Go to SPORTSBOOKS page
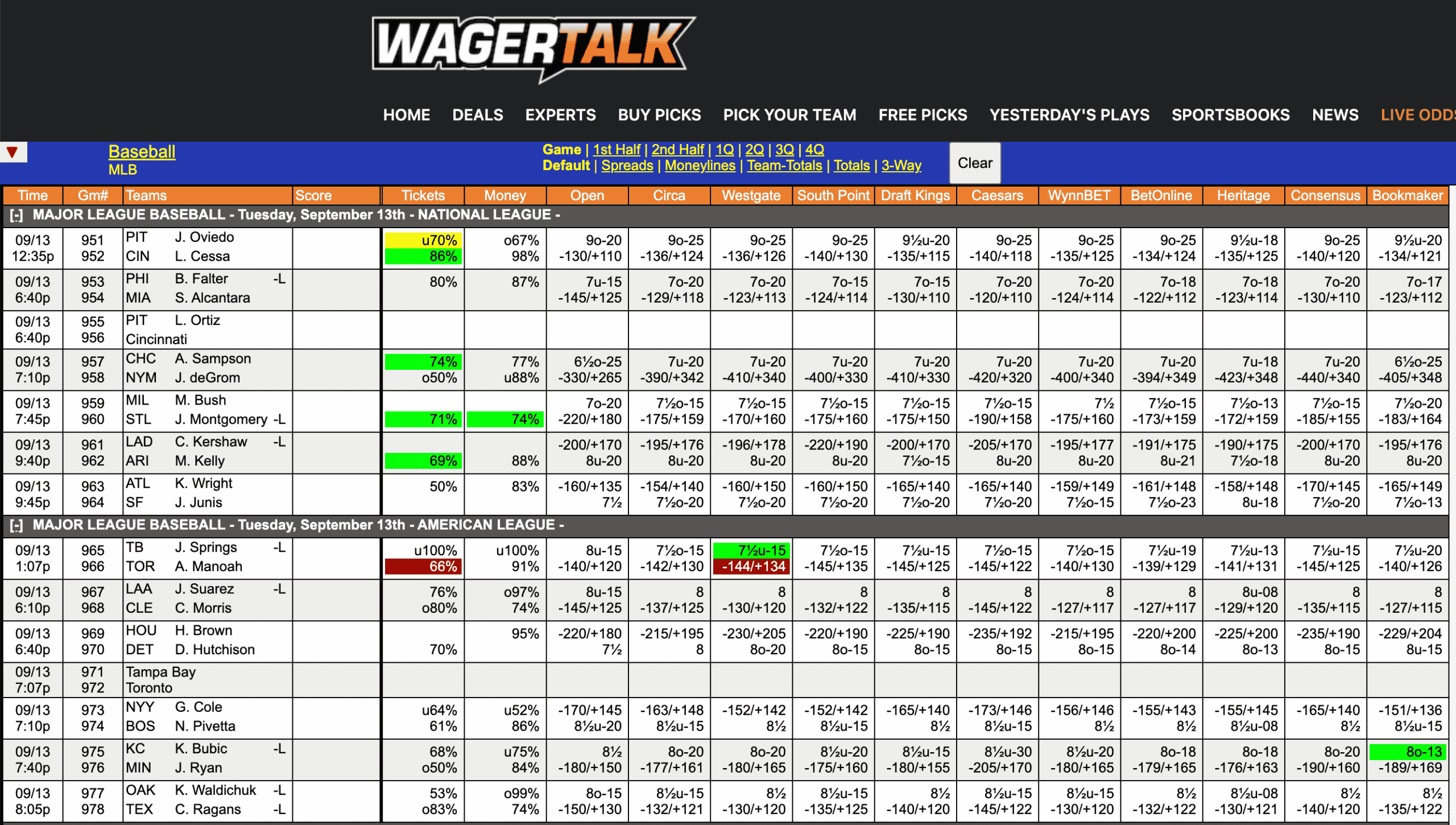The height and width of the screenshot is (825, 1456). [1230, 115]
